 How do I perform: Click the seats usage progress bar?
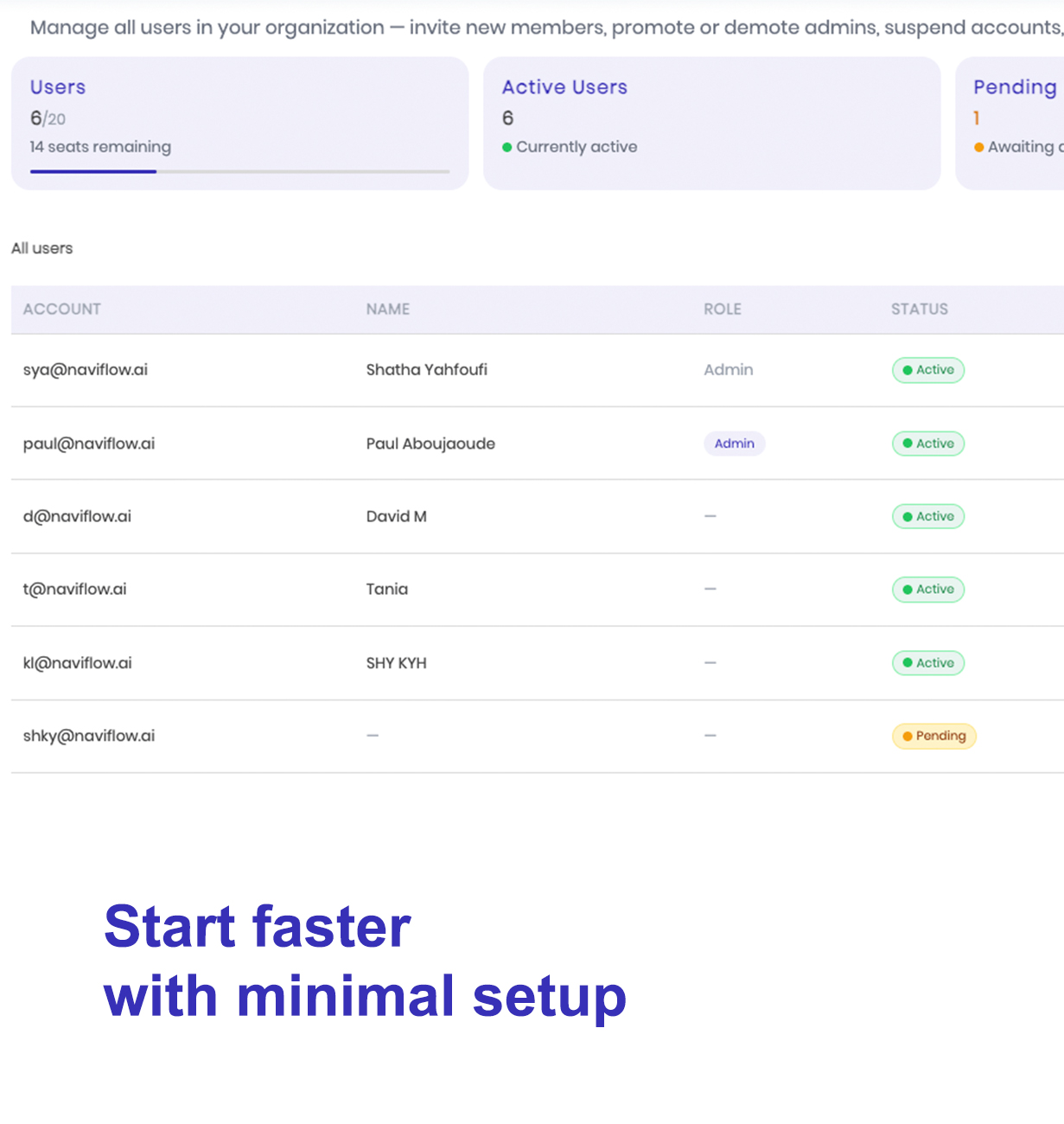point(239,171)
